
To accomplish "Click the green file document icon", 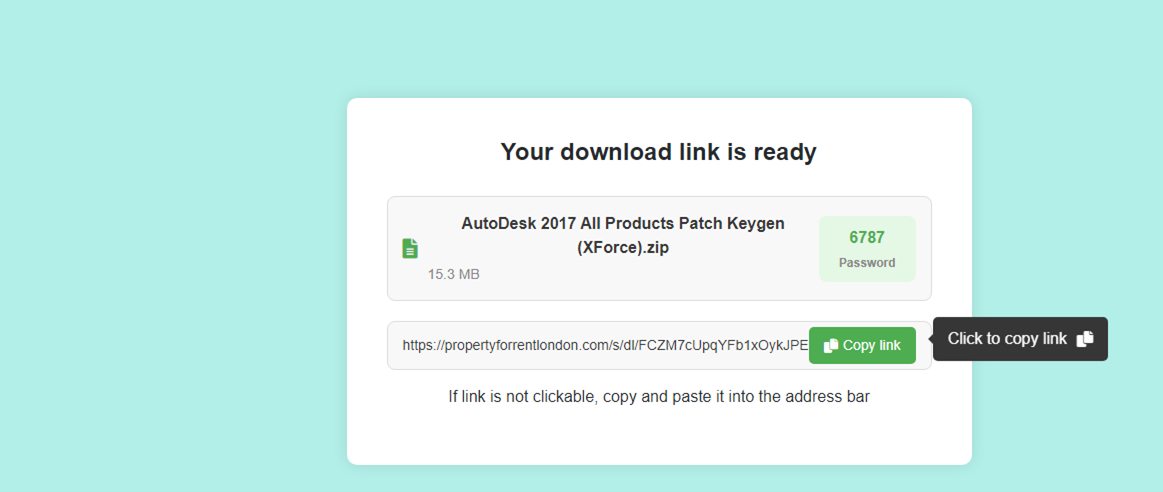I will pos(410,249).
